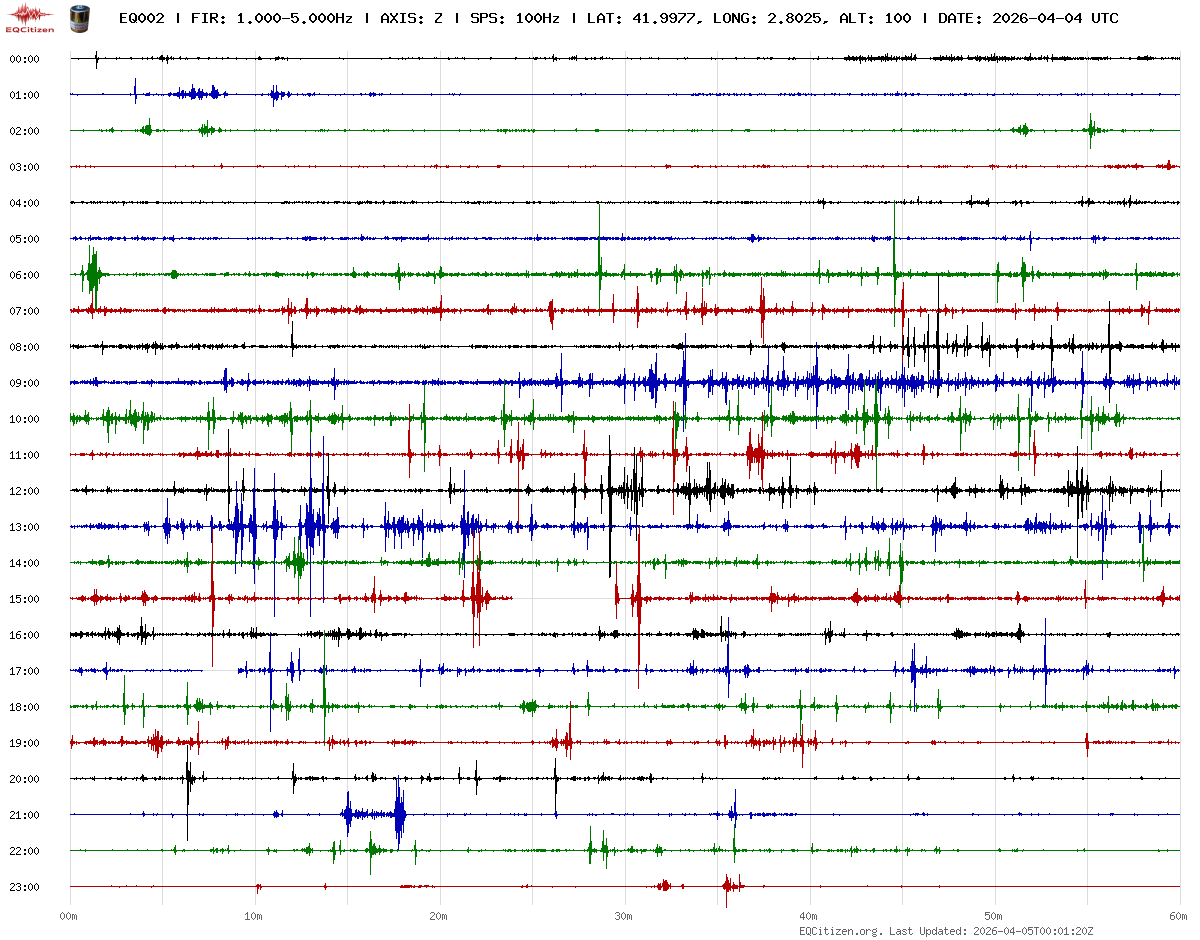This screenshot has width=1200, height=940.
Task: Select the 12:00 hour row label
Action: point(24,492)
